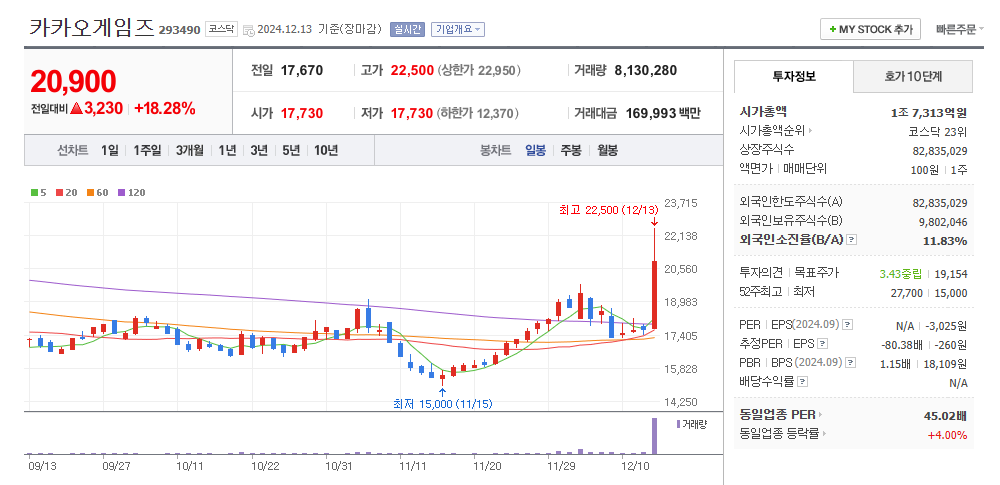This screenshot has width=1000, height=485.
Task: Click the 투자의견 link label
Action: point(761,274)
